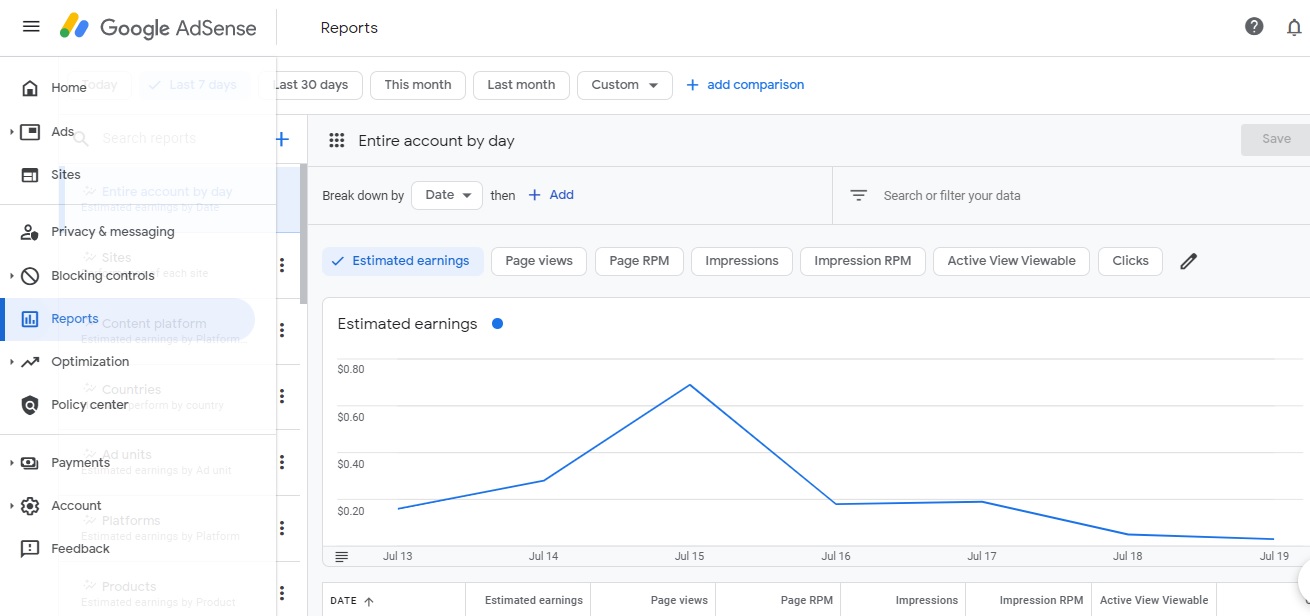Toggle the Active View Viewable metric chip
Image resolution: width=1310 pixels, height=616 pixels.
1012,261
